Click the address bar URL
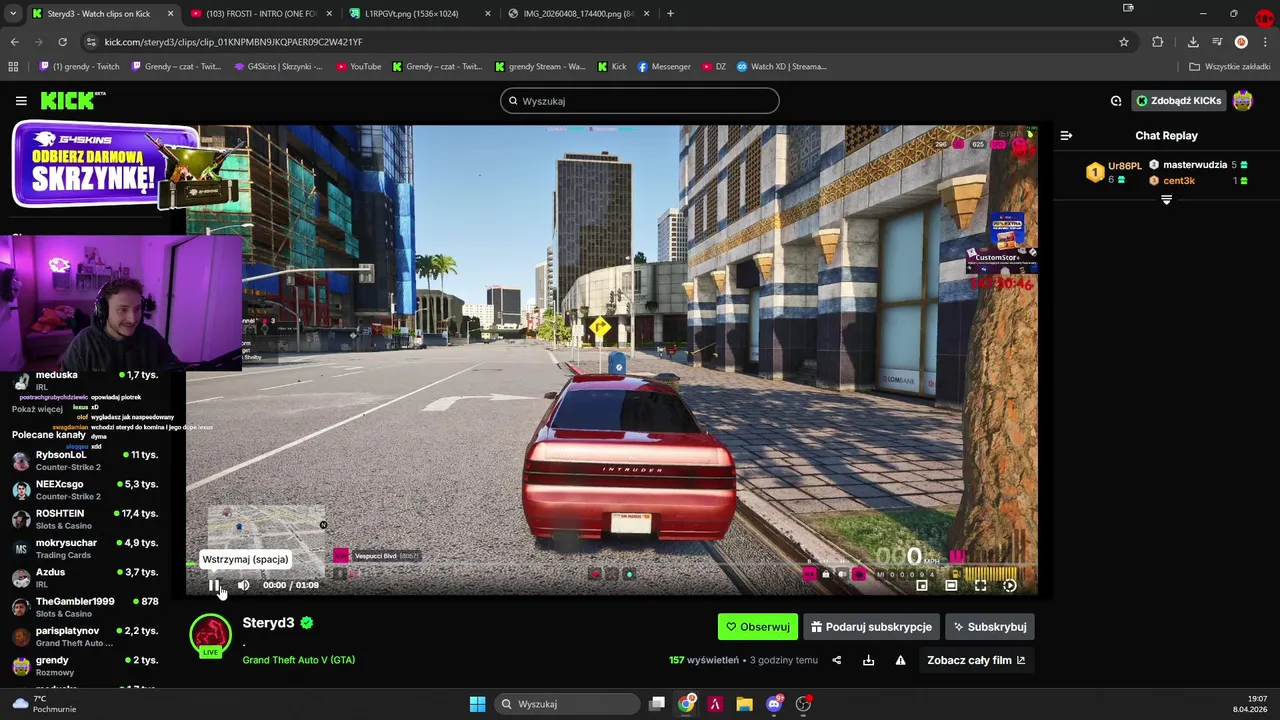This screenshot has height=720, width=1280. pyautogui.click(x=233, y=42)
